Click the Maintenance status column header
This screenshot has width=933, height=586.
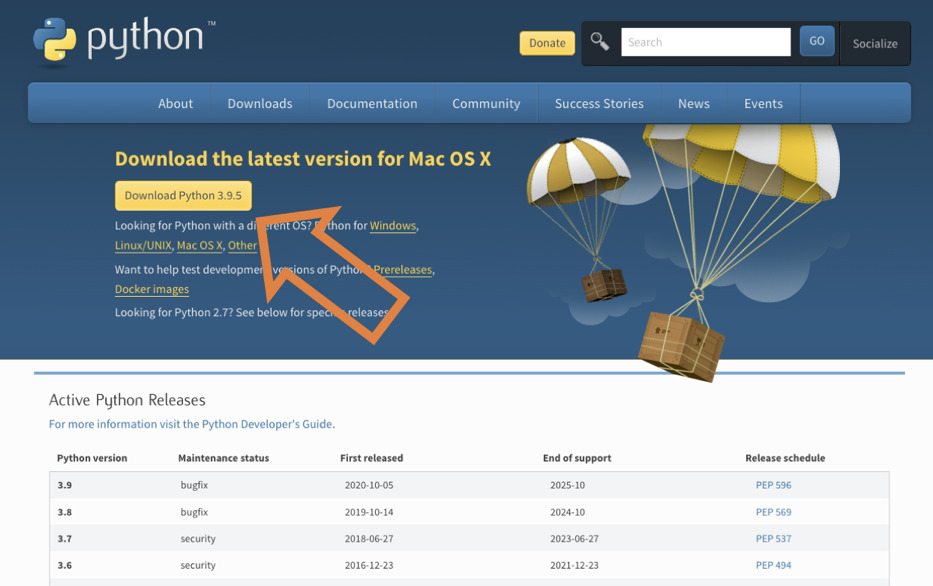[224, 458]
